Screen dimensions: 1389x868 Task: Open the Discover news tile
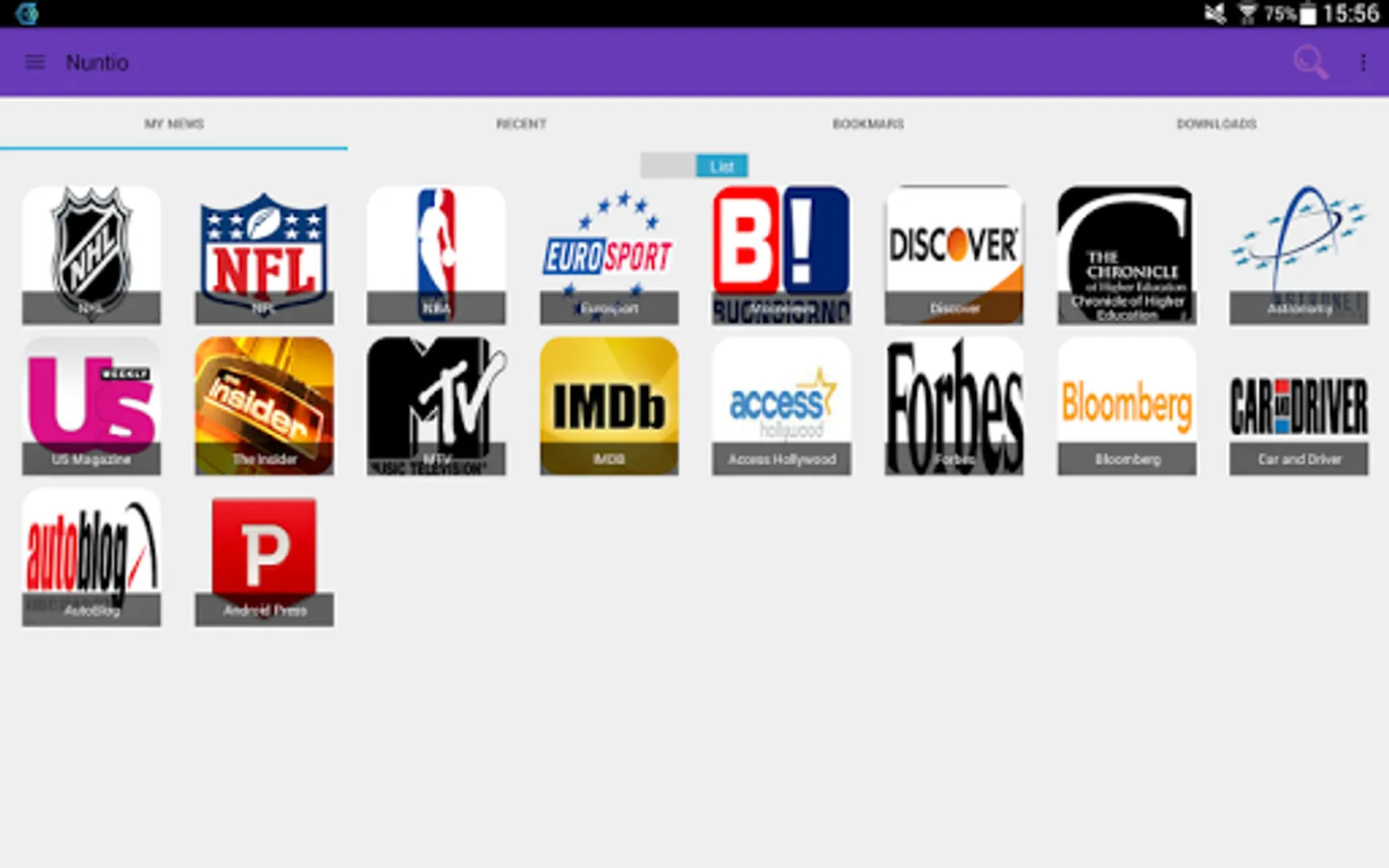pyautogui.click(x=954, y=255)
